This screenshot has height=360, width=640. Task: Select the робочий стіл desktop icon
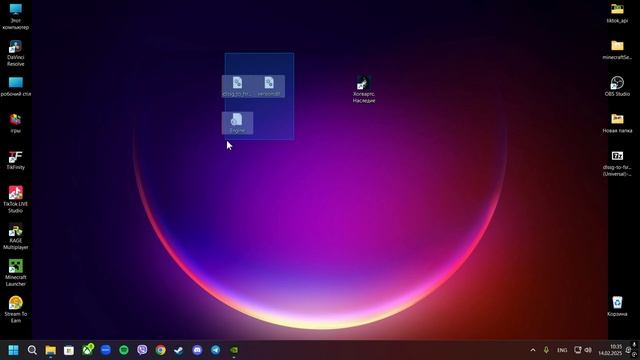[16, 87]
